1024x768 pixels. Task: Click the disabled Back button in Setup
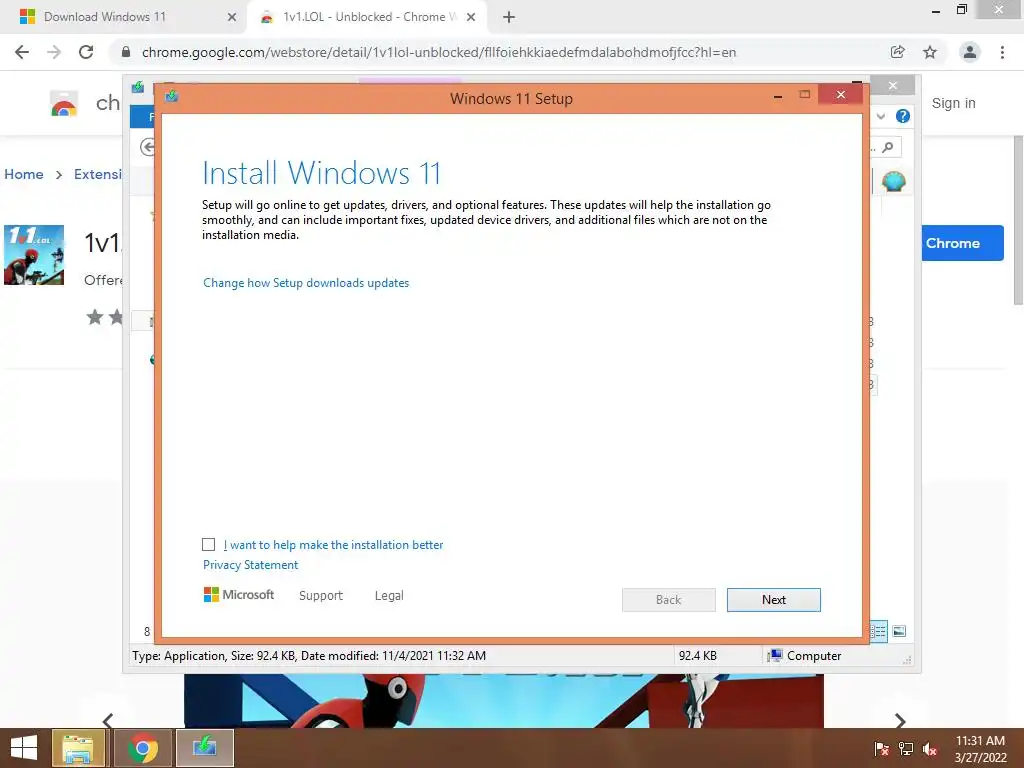668,600
